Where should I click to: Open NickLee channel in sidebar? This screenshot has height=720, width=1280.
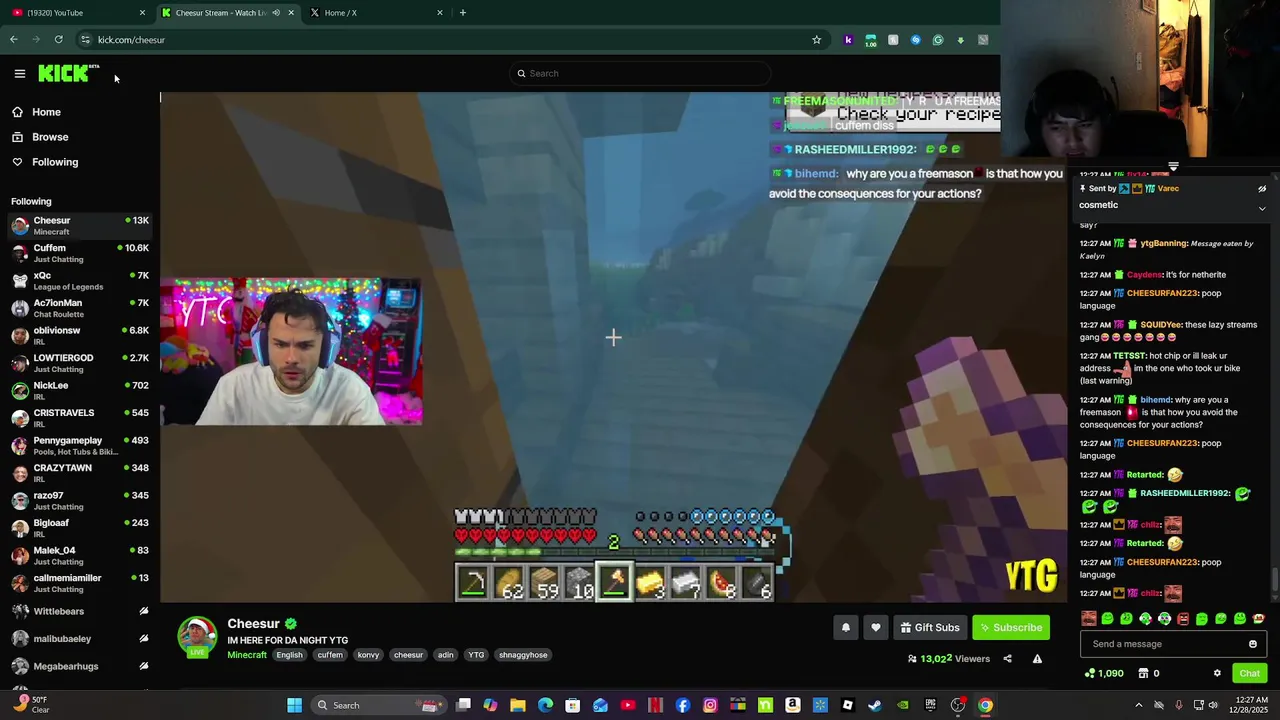(x=80, y=391)
